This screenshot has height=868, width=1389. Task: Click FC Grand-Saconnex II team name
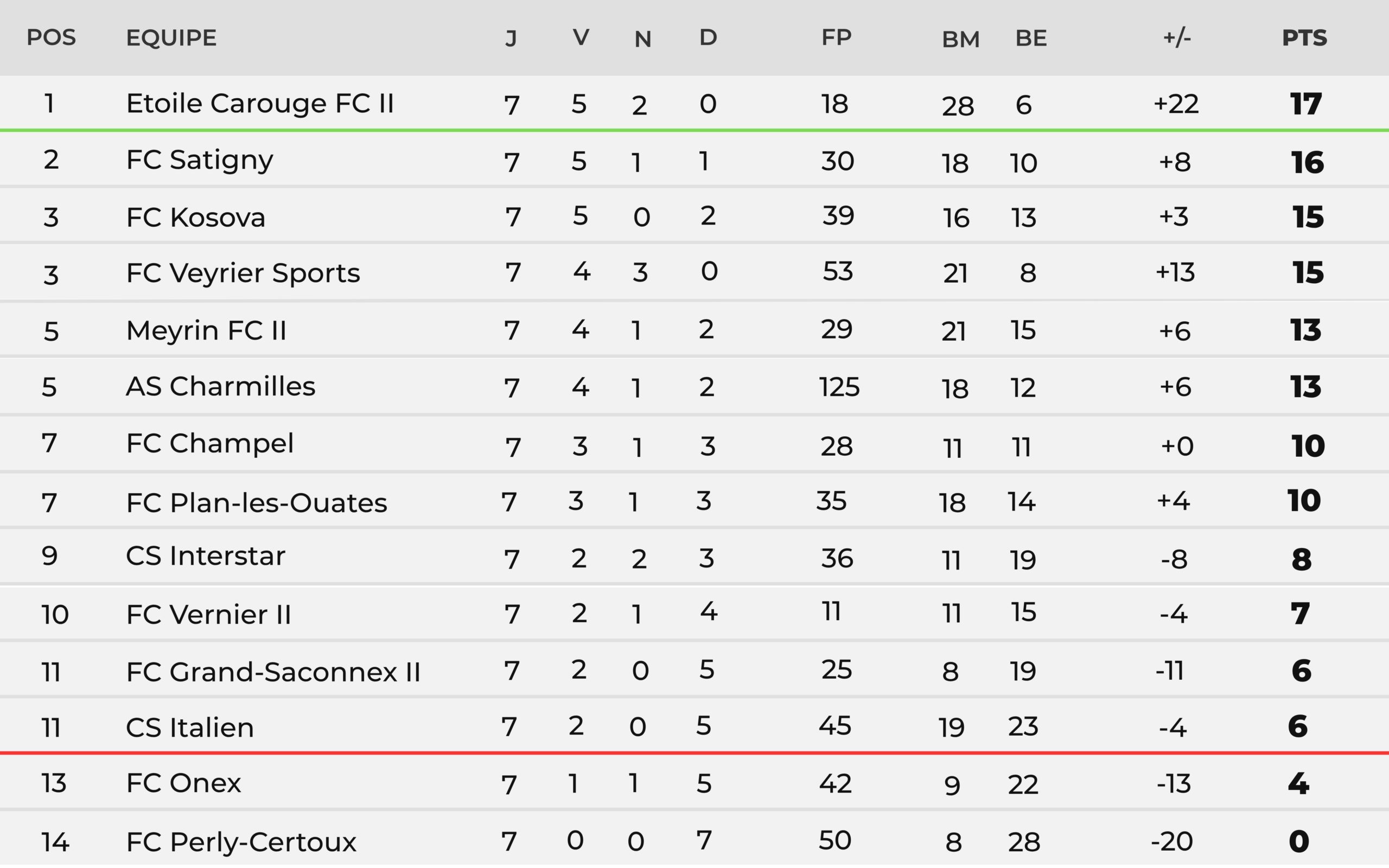click(x=272, y=672)
